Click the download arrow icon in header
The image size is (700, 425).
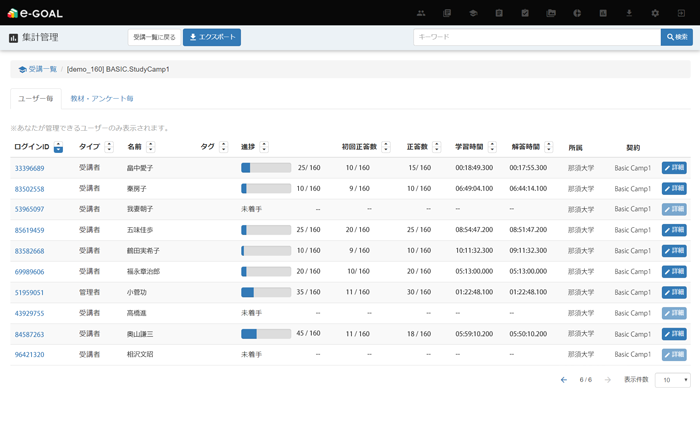click(x=629, y=13)
